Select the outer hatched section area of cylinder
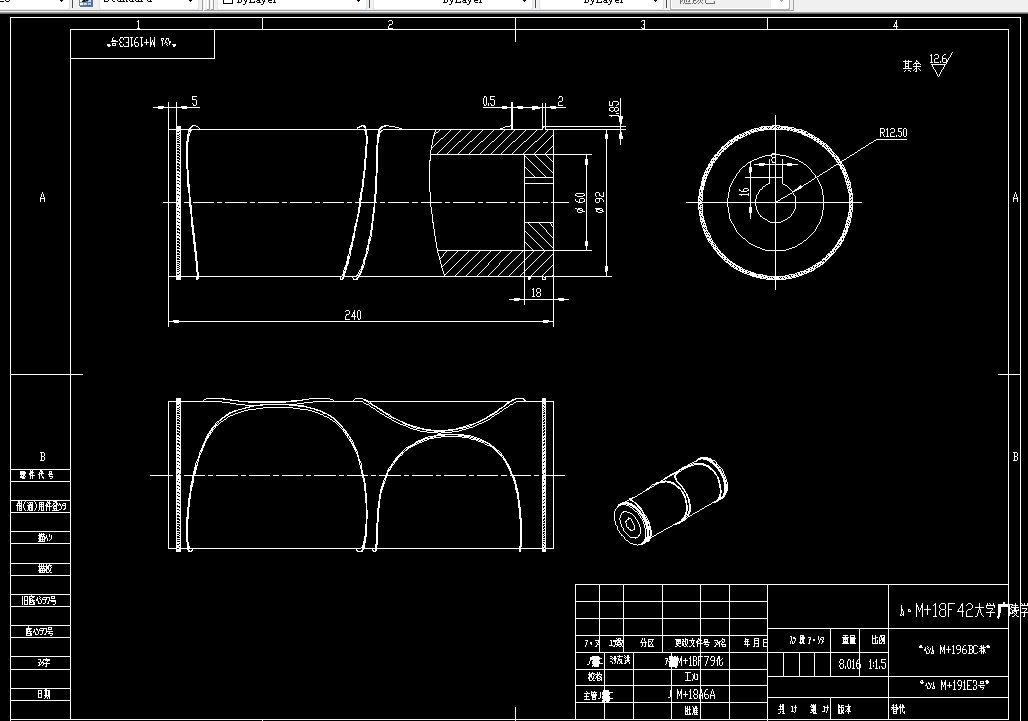Screen dimensions: 1028x721 pos(492,142)
